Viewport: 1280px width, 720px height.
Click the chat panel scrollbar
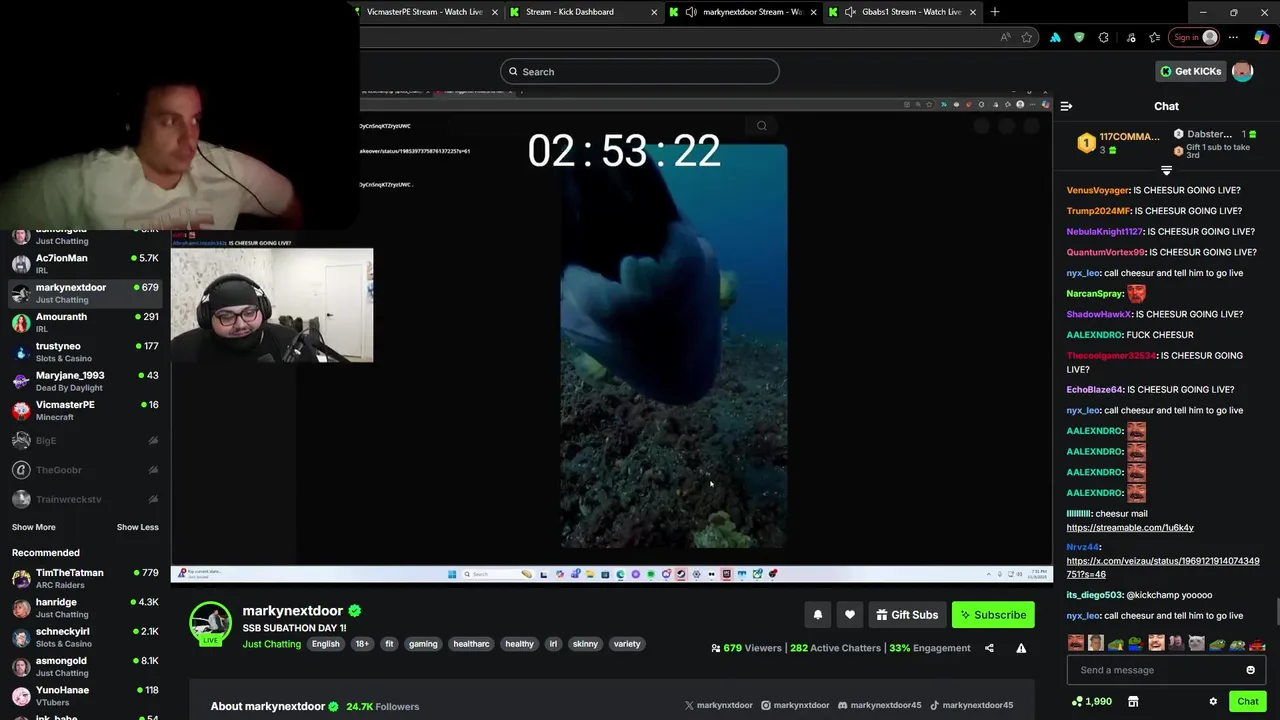[1276, 610]
